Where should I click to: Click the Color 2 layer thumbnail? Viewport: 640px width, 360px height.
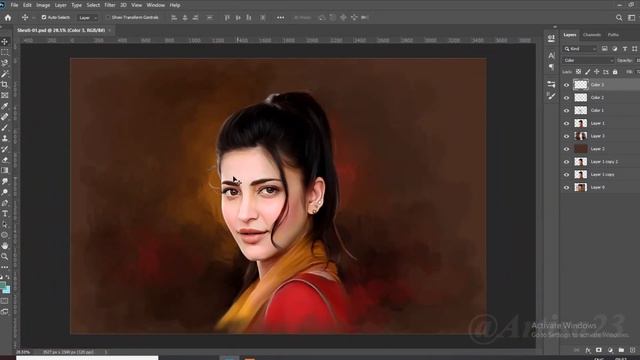[580, 98]
